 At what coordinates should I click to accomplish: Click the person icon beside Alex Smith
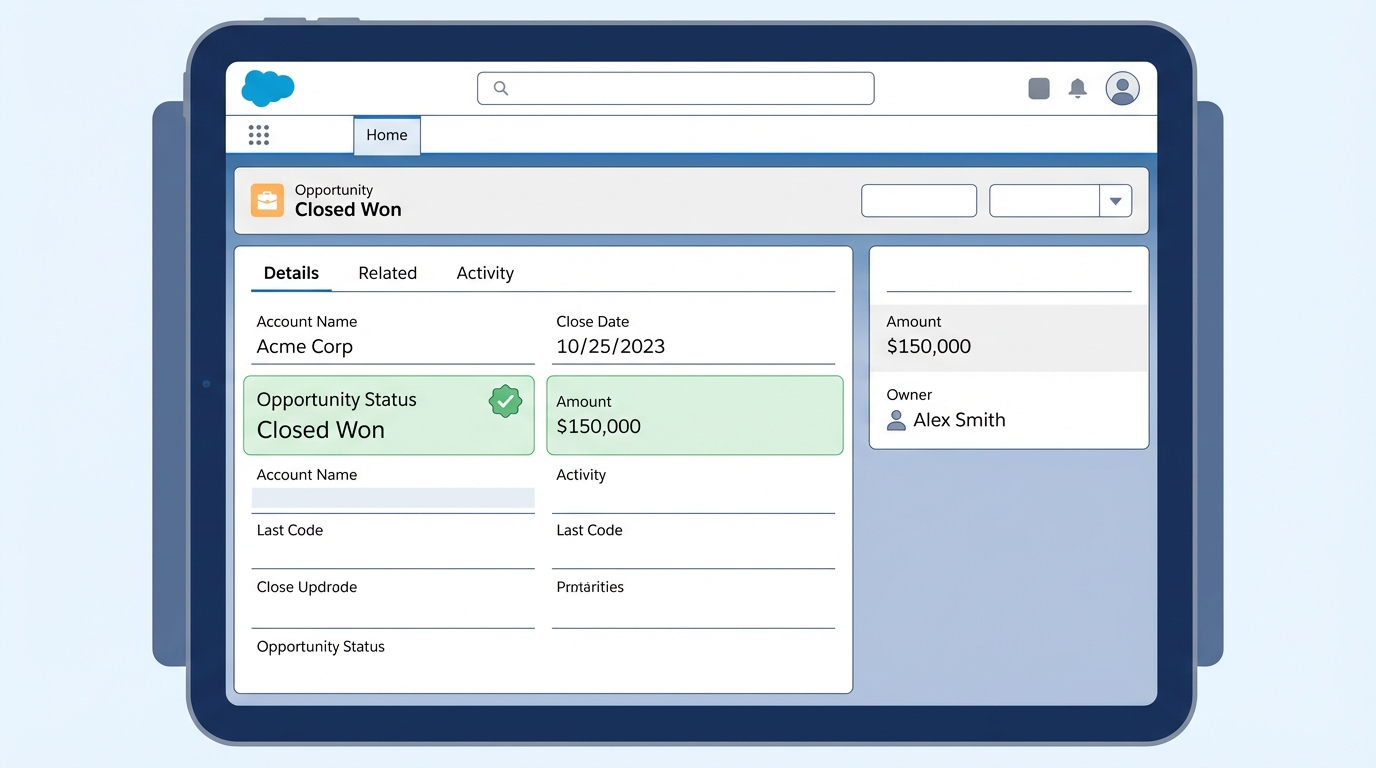point(895,420)
